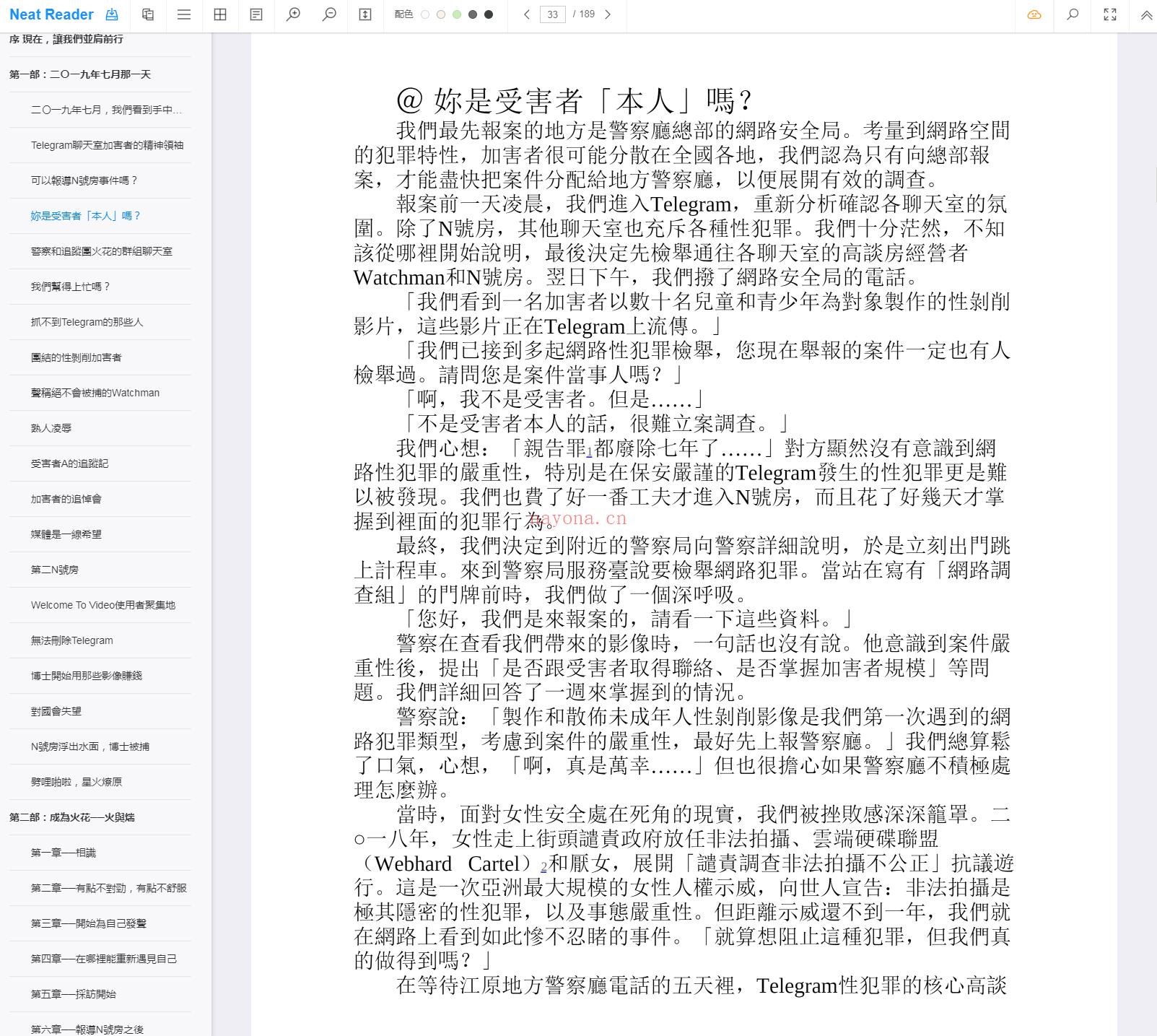Select the dark gray color theme
The width and height of the screenshot is (1157, 1036).
point(473,14)
